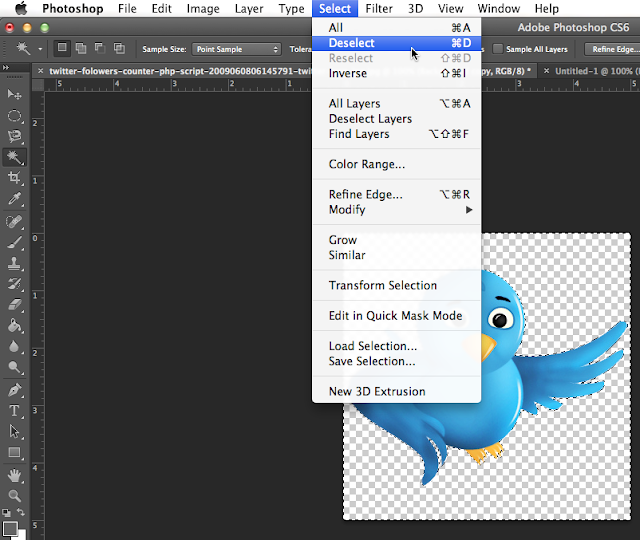Open the Window menu

point(498,9)
